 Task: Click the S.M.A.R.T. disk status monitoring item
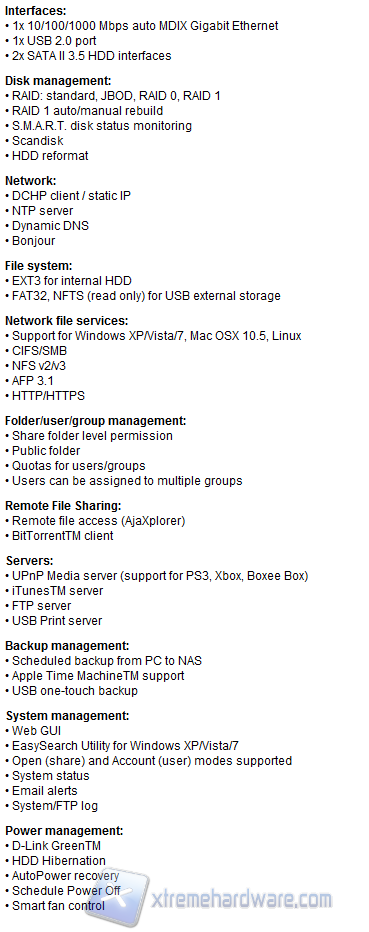(98, 126)
